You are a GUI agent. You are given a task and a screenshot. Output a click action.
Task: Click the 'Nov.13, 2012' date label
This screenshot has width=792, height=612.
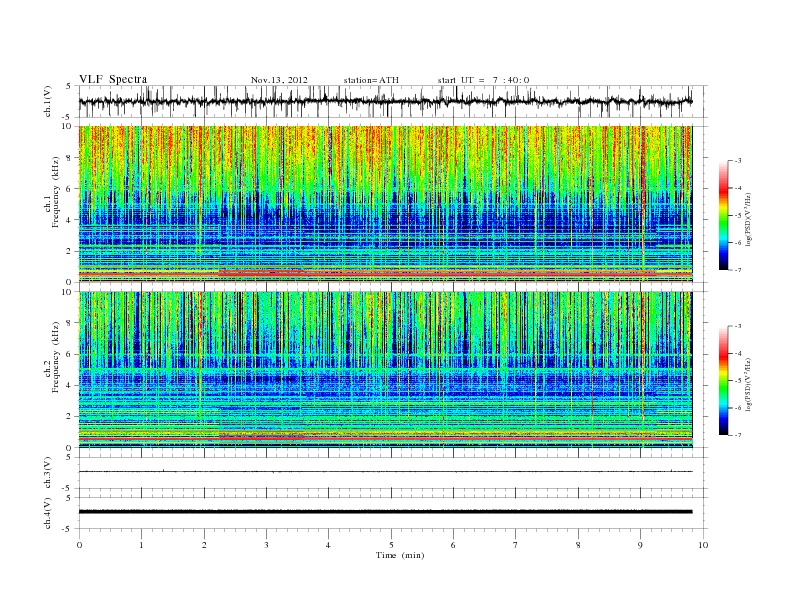pos(279,80)
